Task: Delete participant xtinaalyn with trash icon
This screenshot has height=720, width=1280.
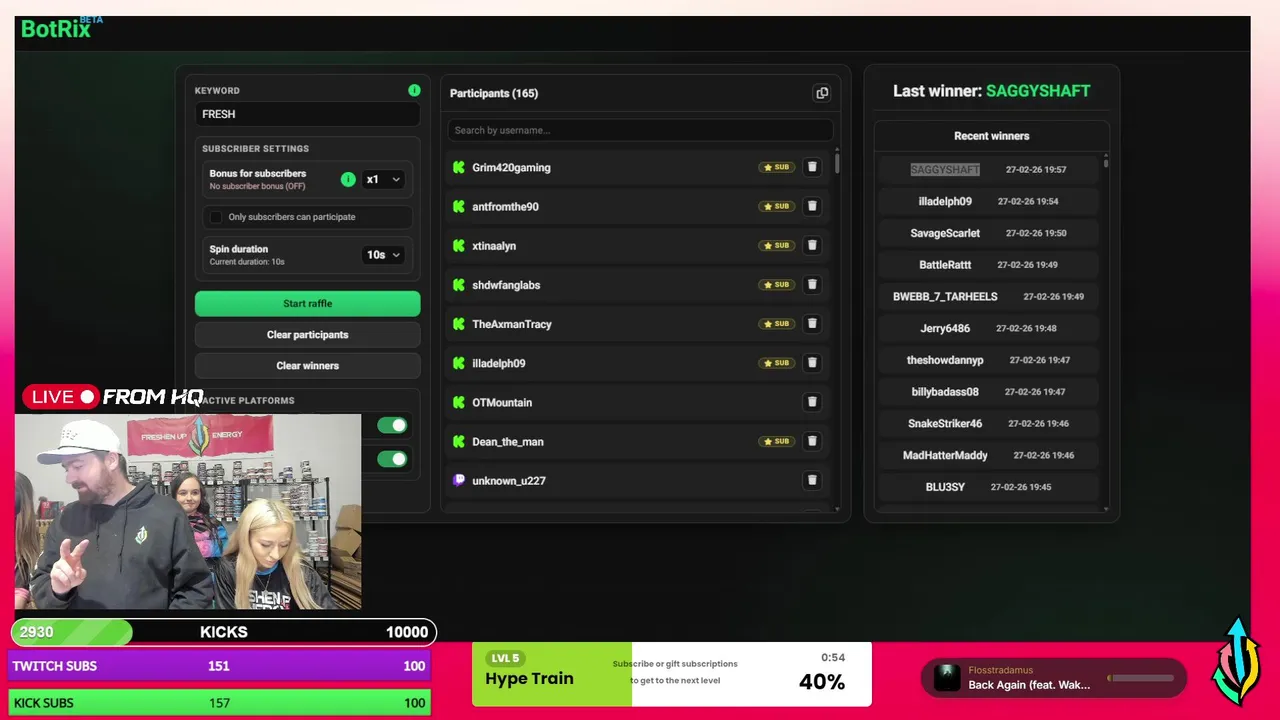Action: pyautogui.click(x=812, y=245)
